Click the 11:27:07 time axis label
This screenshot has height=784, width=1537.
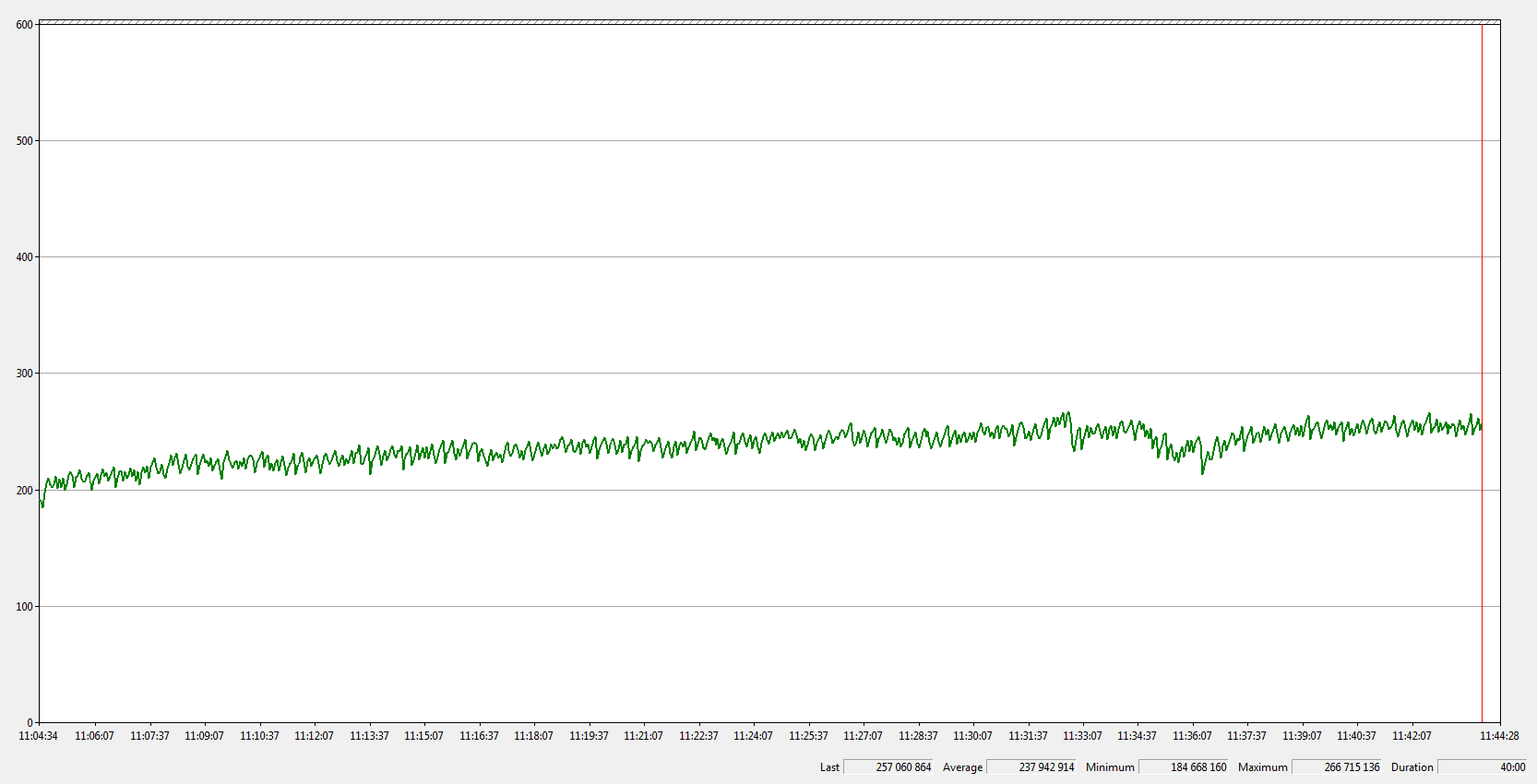(x=863, y=736)
